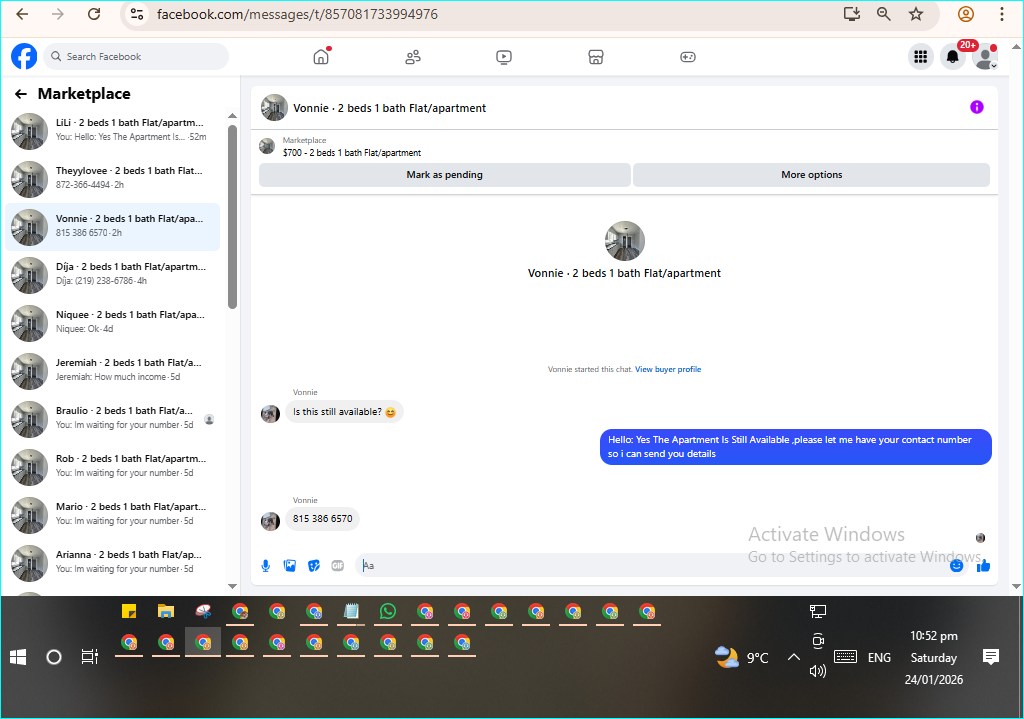Open Chrome three-dot menu
Viewport: 1024px width, 719px height.
[x=1002, y=14]
